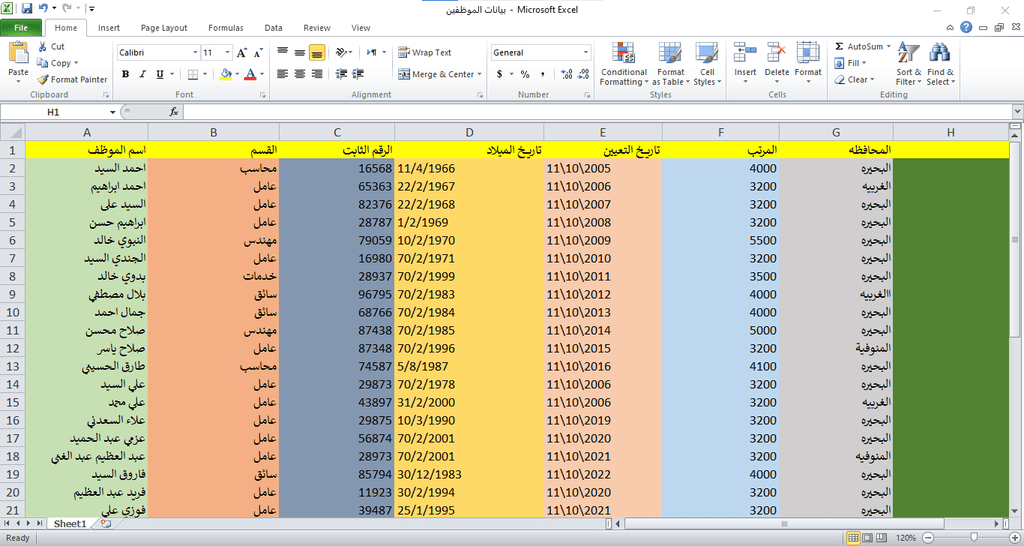
Task: Decrease indent of cell contents
Action: point(341,74)
